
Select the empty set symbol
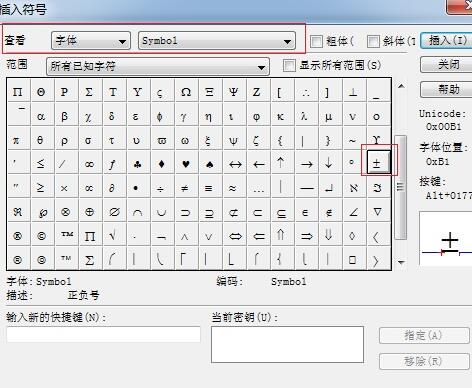[114, 212]
